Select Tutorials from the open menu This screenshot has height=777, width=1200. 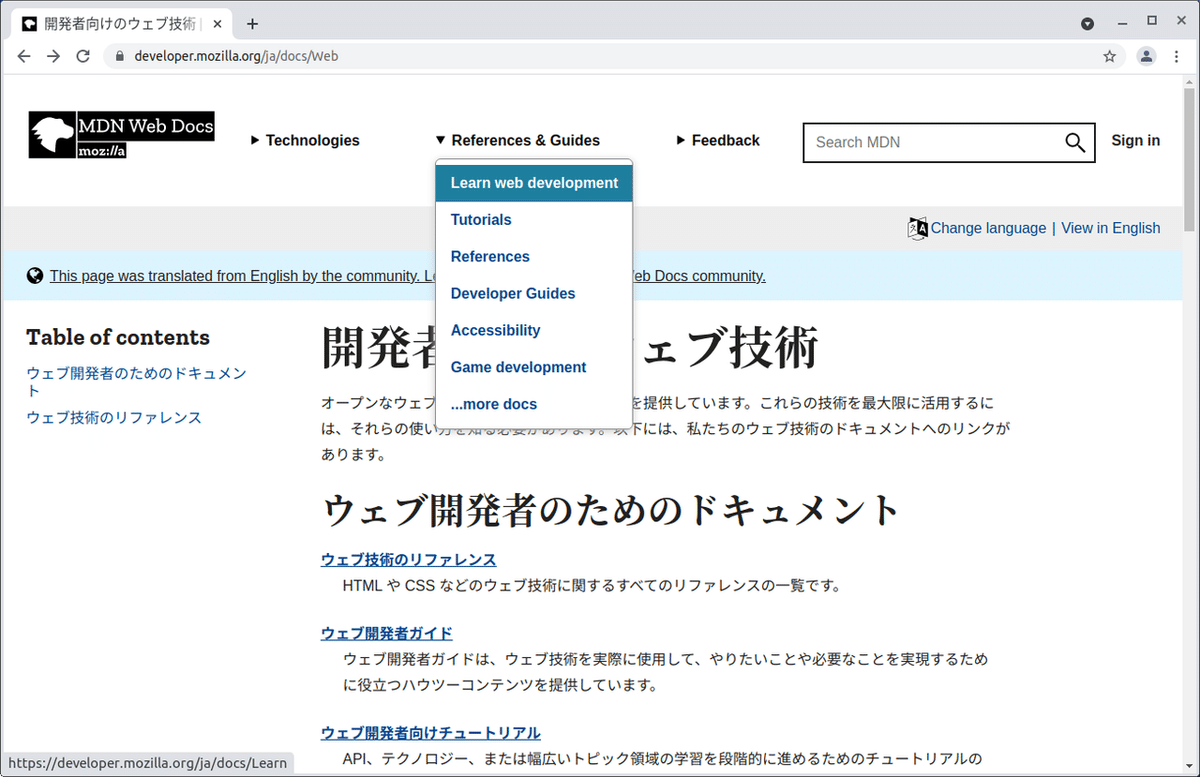click(480, 219)
